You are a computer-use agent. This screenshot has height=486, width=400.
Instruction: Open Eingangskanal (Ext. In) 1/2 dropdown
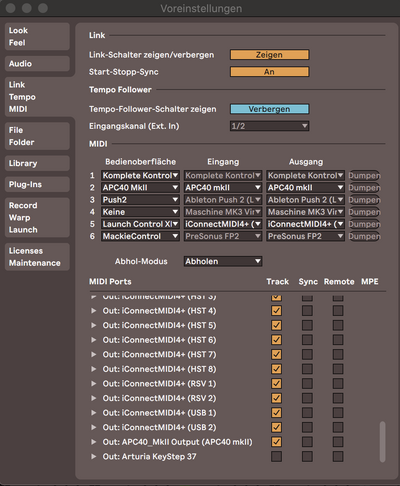coord(269,126)
